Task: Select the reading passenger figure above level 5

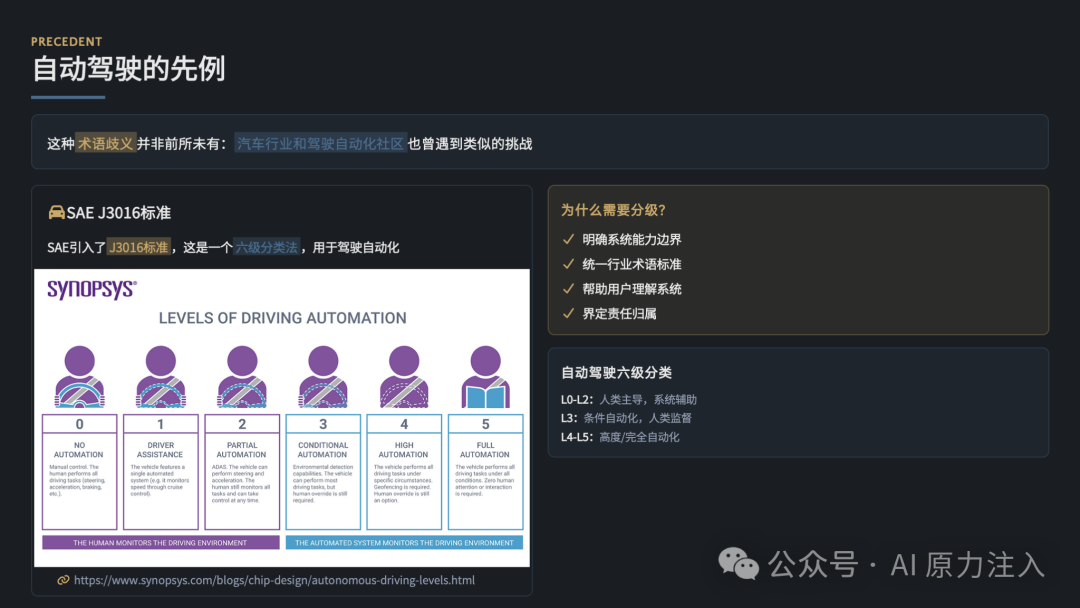Action: pos(486,376)
